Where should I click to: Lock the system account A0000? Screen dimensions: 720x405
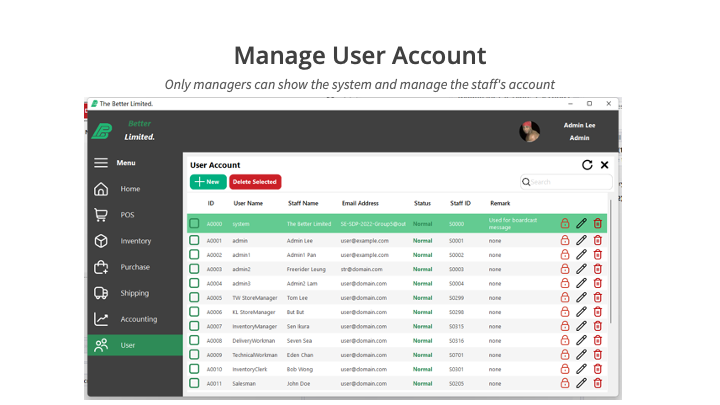(565, 223)
